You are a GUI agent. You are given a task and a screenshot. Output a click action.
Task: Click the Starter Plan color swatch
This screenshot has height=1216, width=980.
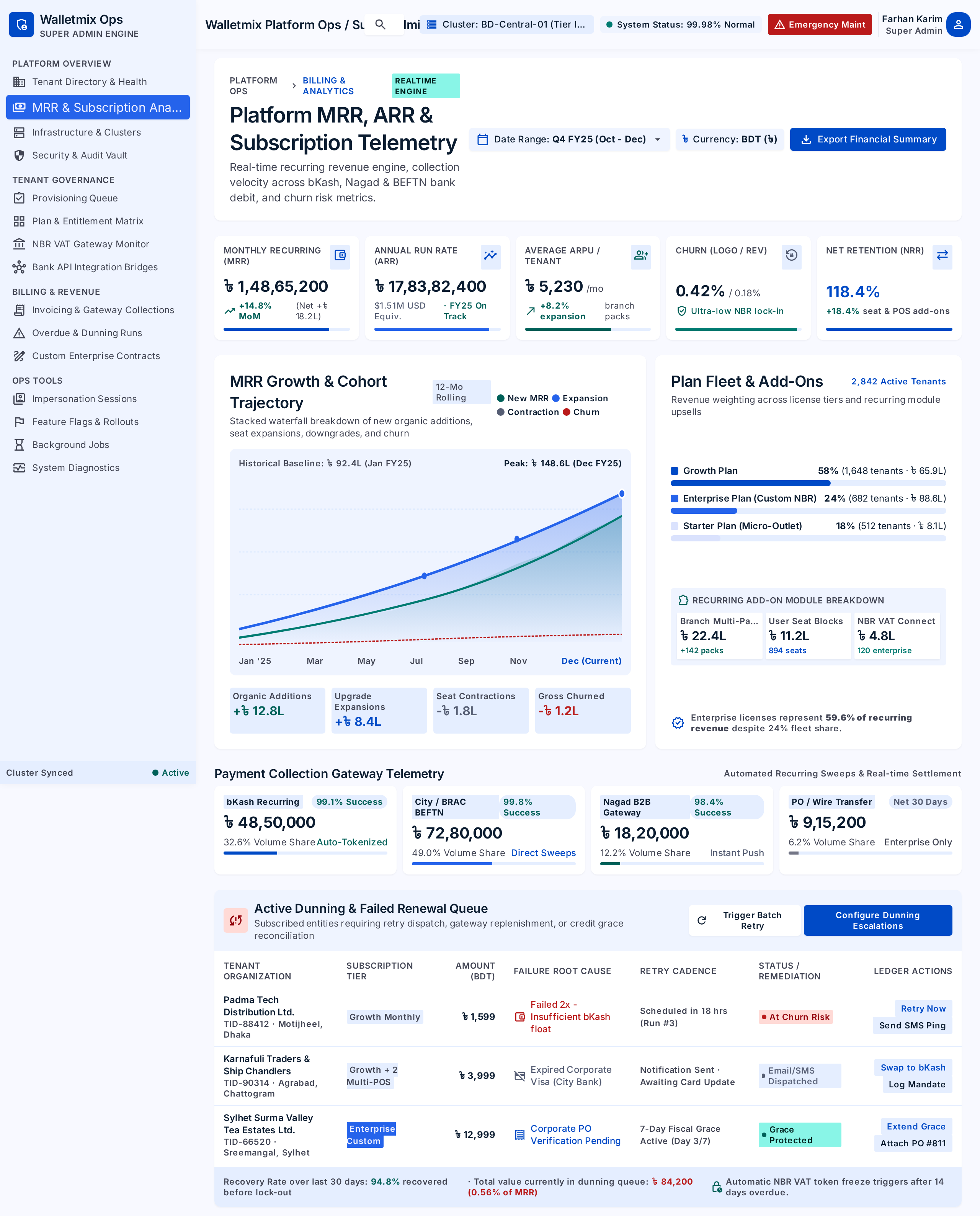pos(674,526)
